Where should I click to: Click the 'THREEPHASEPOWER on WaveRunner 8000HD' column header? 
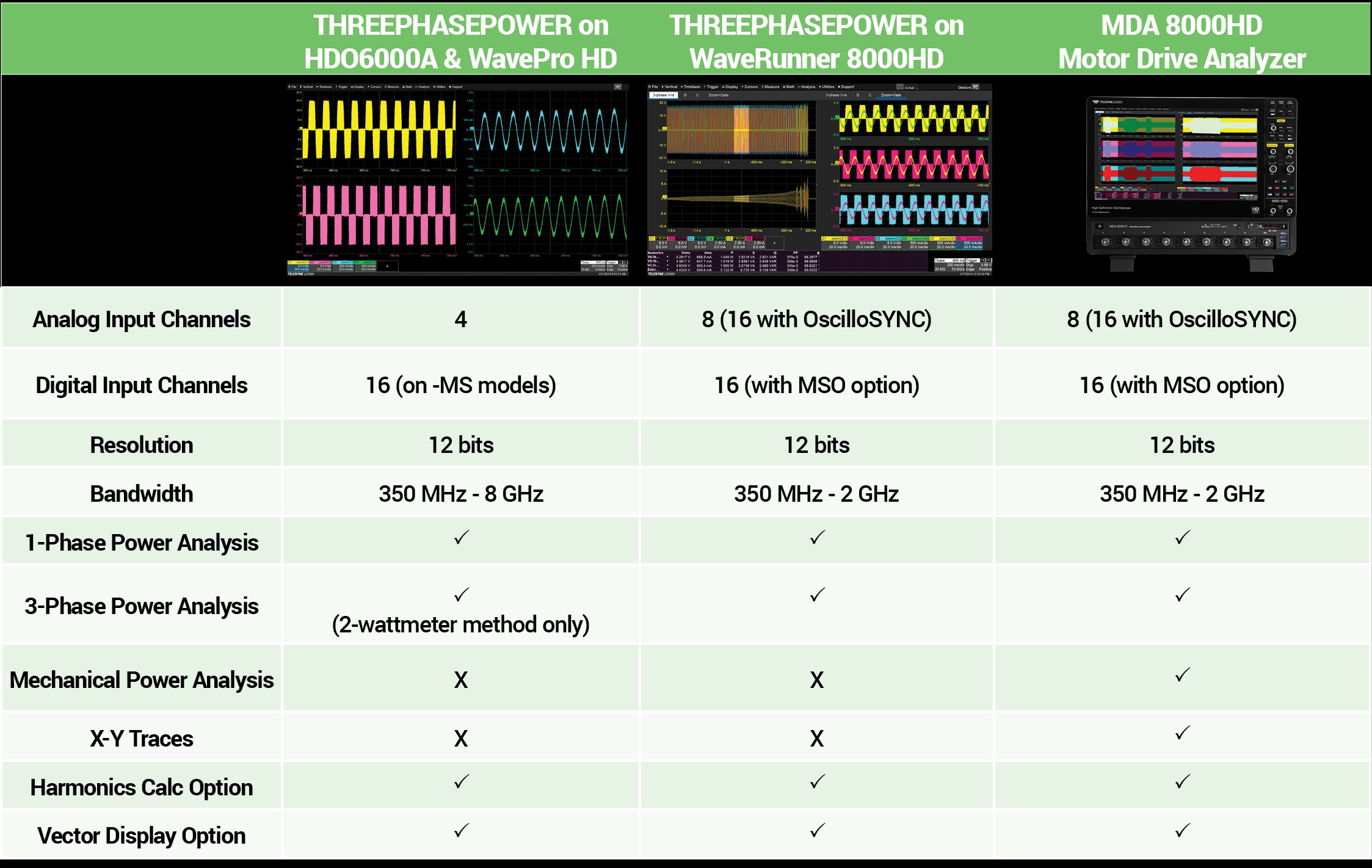(816, 42)
